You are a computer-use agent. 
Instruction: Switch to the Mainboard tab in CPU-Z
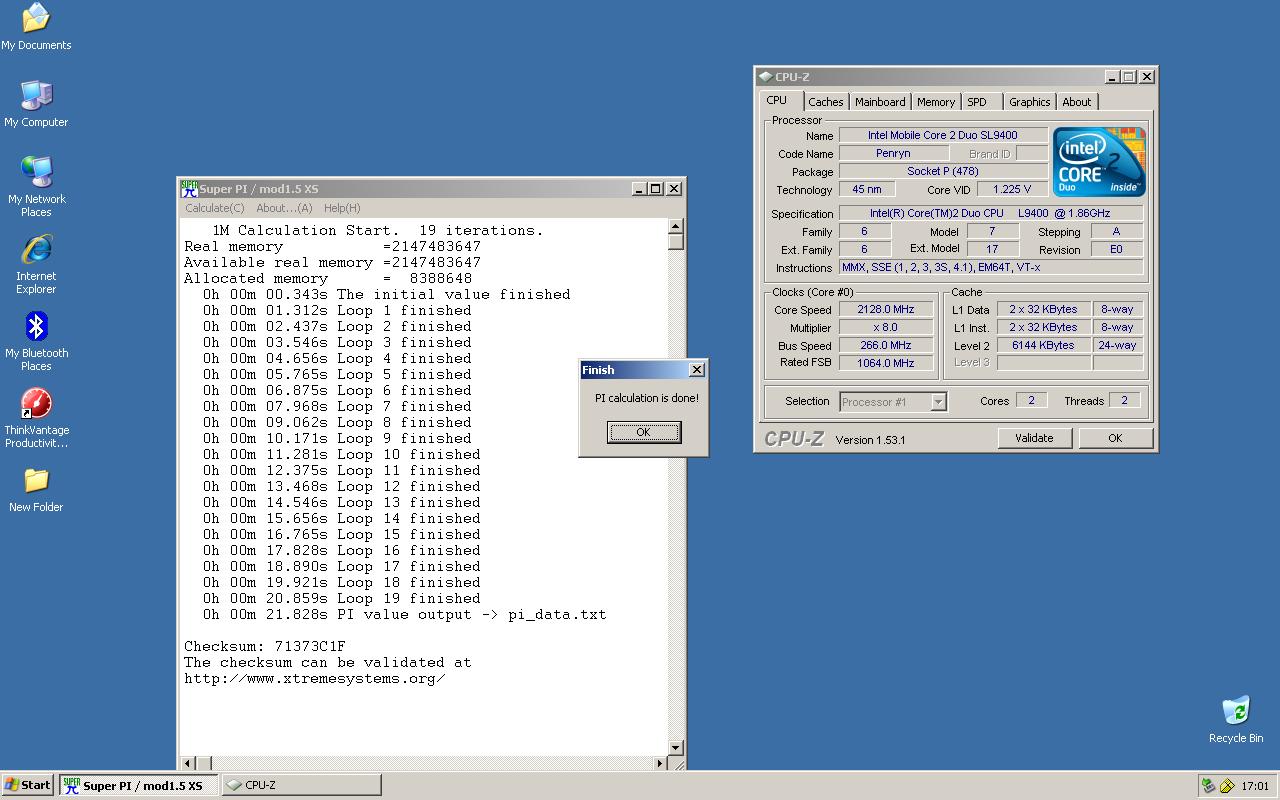(880, 102)
